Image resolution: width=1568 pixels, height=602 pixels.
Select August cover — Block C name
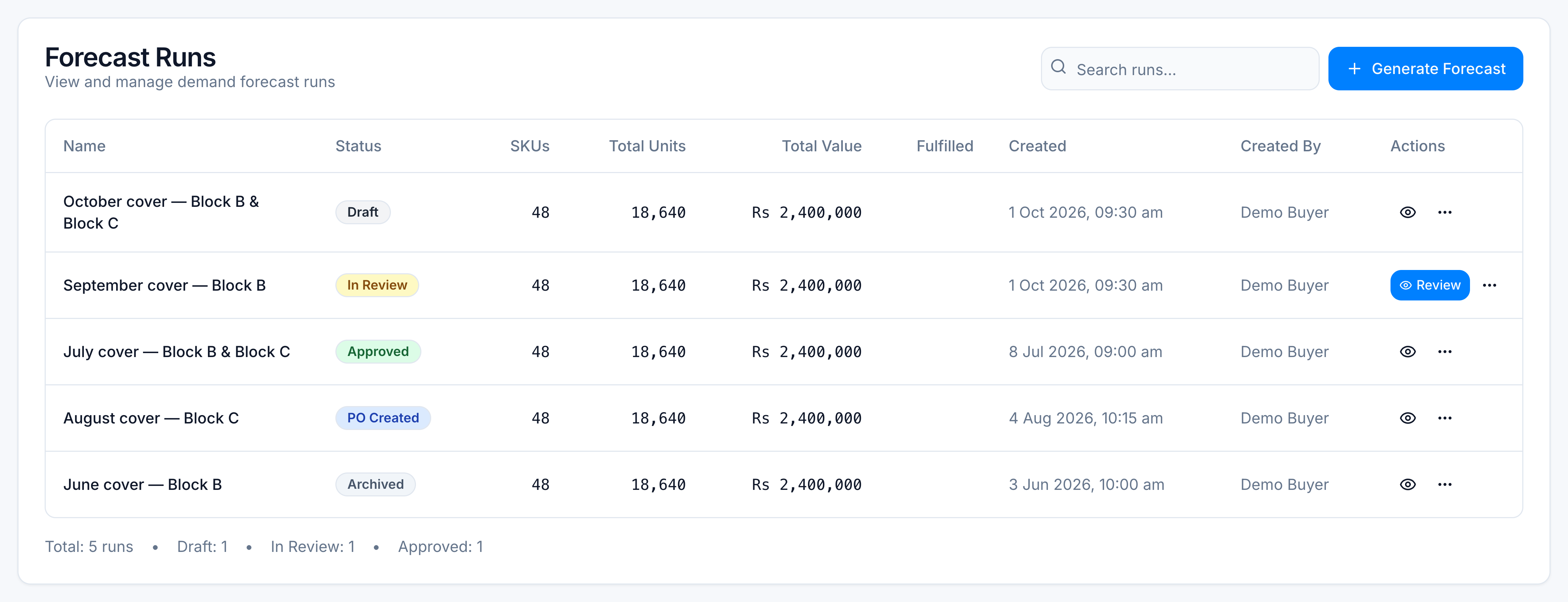tap(151, 418)
